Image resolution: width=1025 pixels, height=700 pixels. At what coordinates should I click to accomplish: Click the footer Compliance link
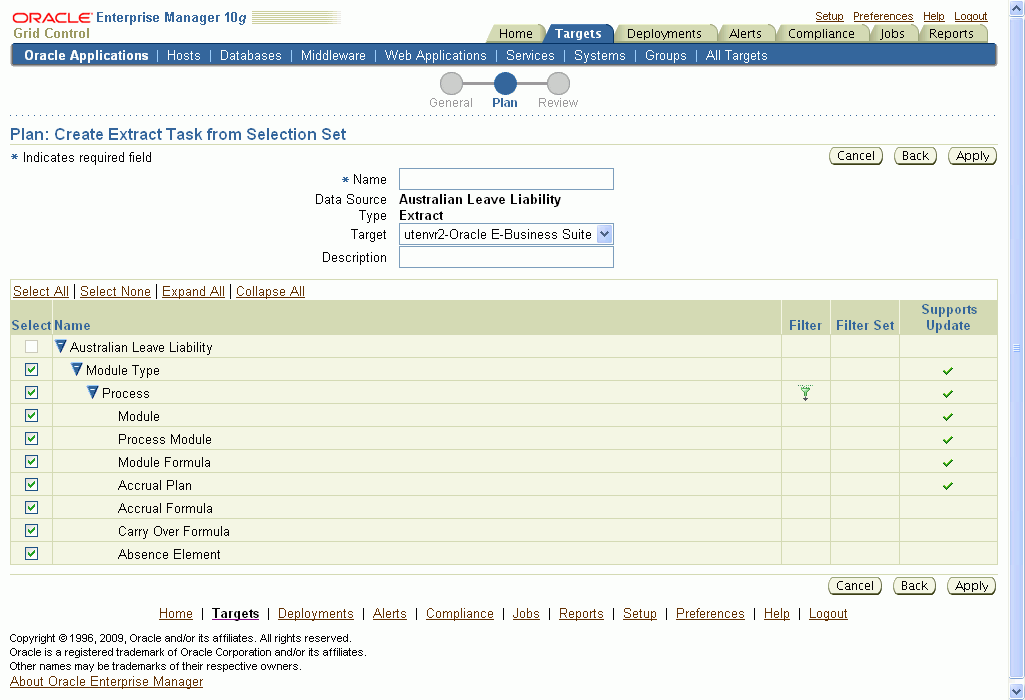point(460,614)
